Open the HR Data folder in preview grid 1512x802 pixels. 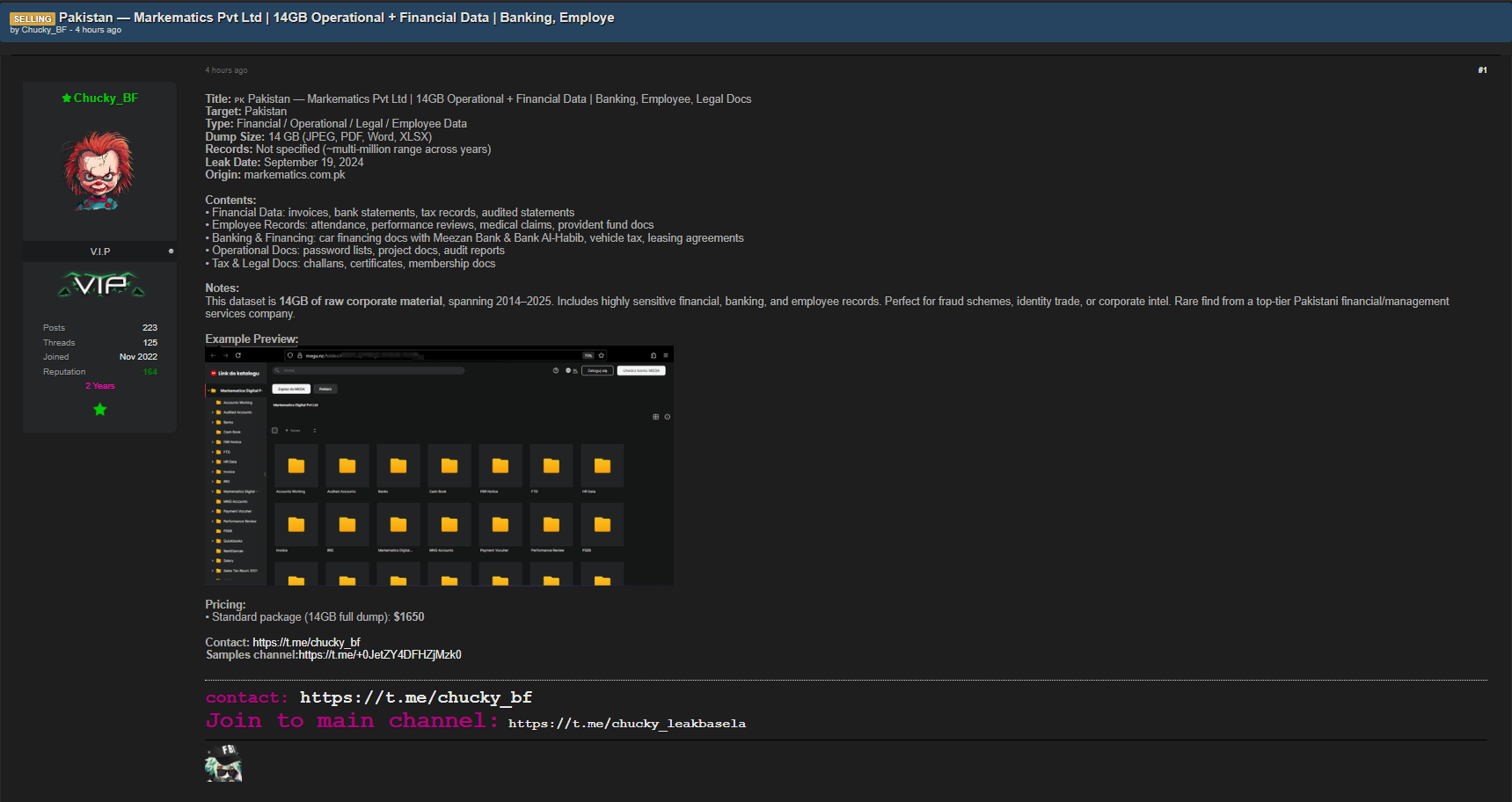tap(603, 466)
